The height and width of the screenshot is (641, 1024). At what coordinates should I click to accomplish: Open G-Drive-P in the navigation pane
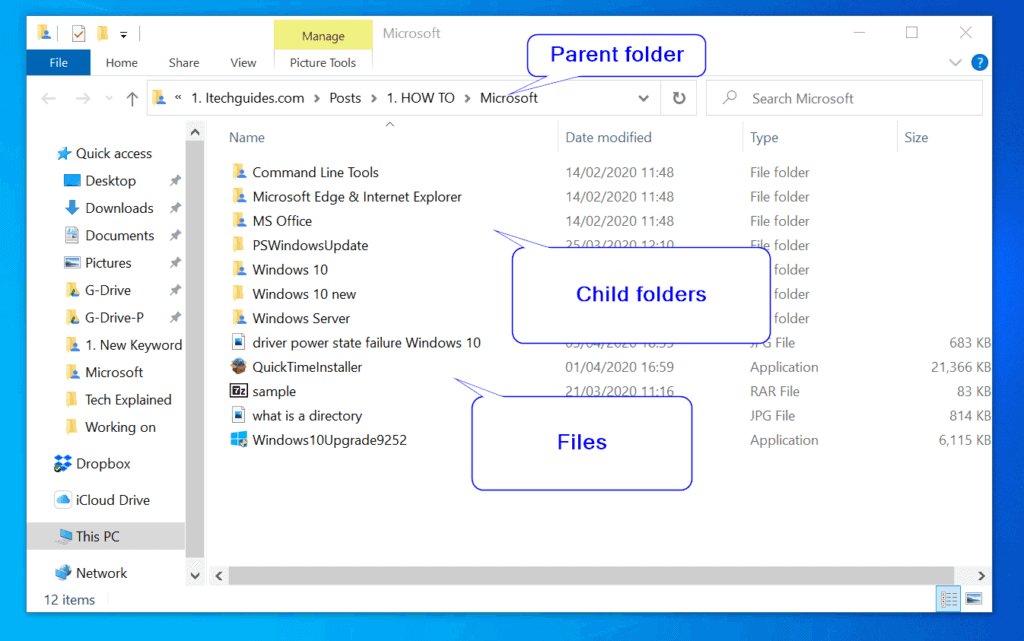click(x=104, y=318)
